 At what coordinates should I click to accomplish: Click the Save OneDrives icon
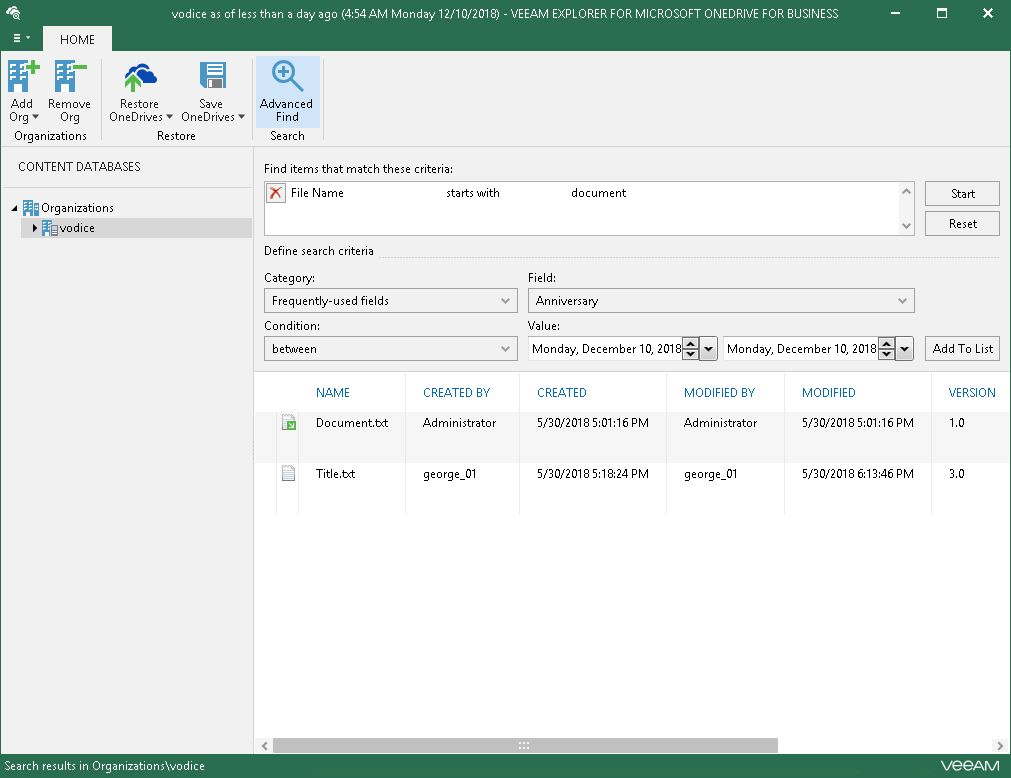click(212, 78)
